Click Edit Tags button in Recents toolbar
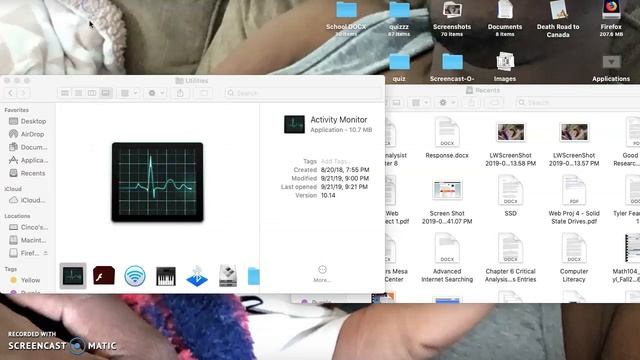This screenshot has width=640, height=360. point(494,102)
